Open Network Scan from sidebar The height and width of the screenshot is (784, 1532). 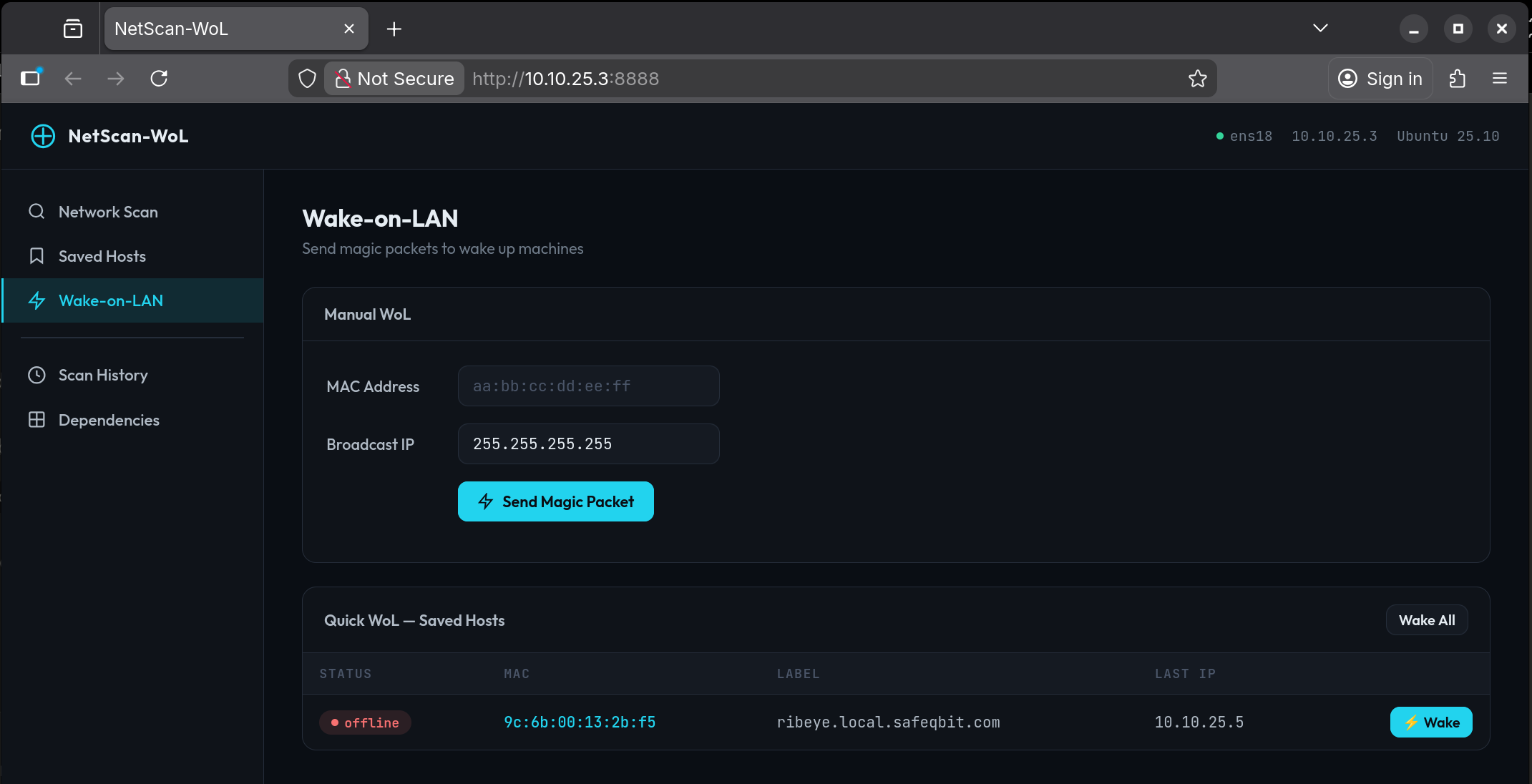[108, 212]
